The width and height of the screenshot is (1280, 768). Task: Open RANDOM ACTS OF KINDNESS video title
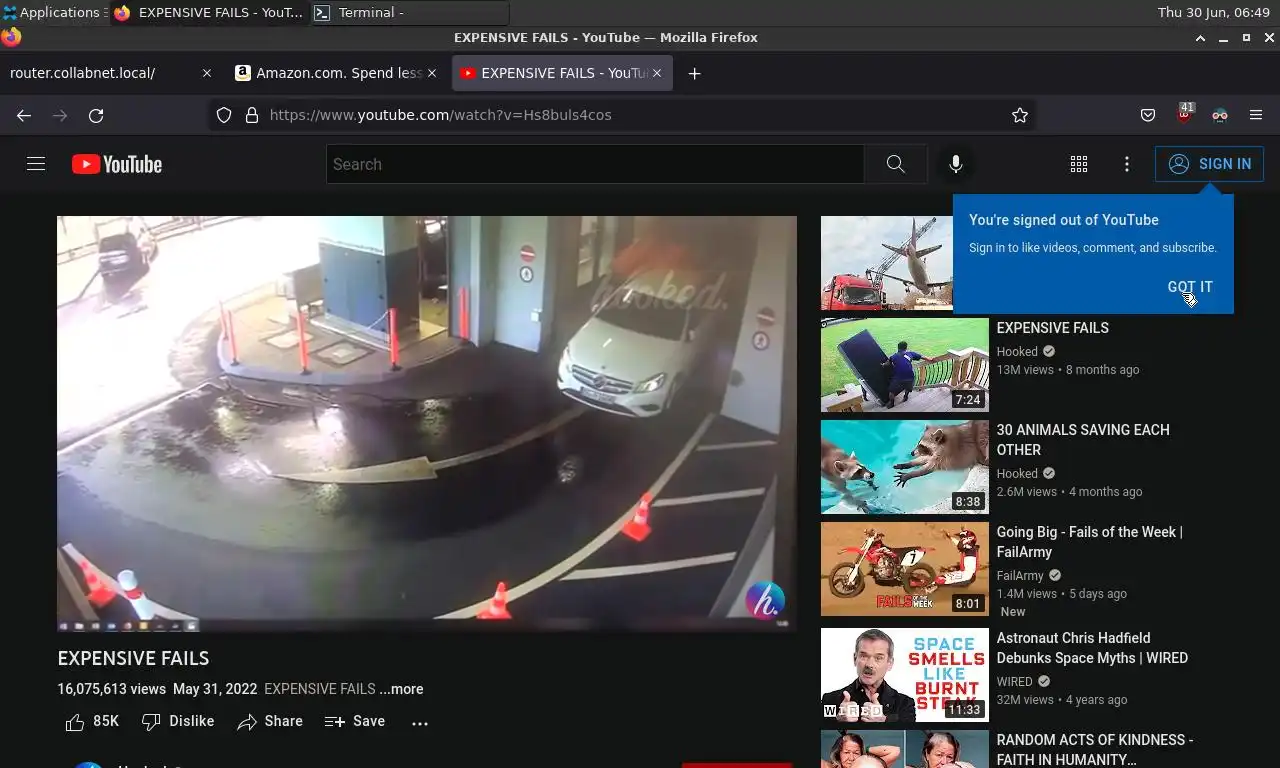1095,750
